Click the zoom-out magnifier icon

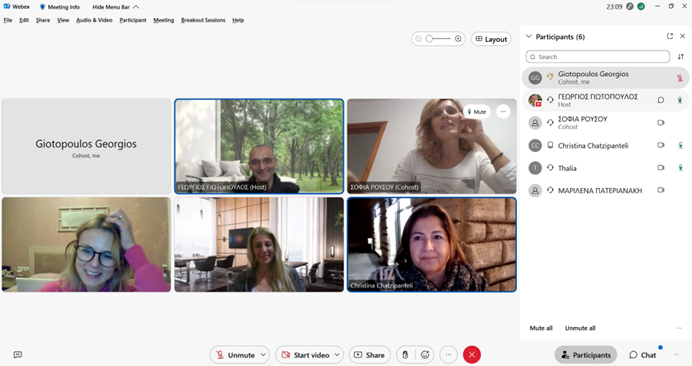(418, 39)
